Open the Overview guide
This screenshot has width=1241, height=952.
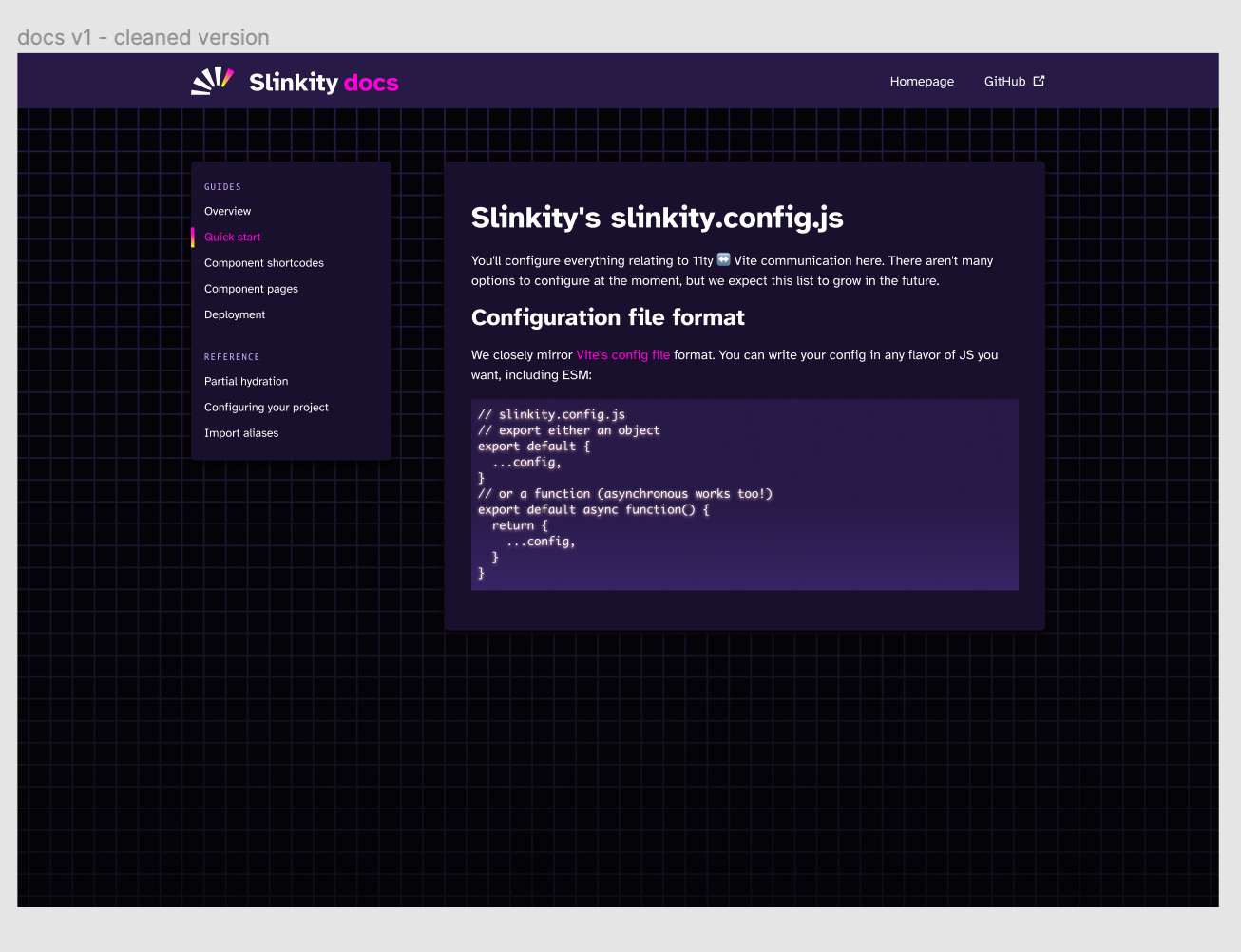click(x=228, y=211)
